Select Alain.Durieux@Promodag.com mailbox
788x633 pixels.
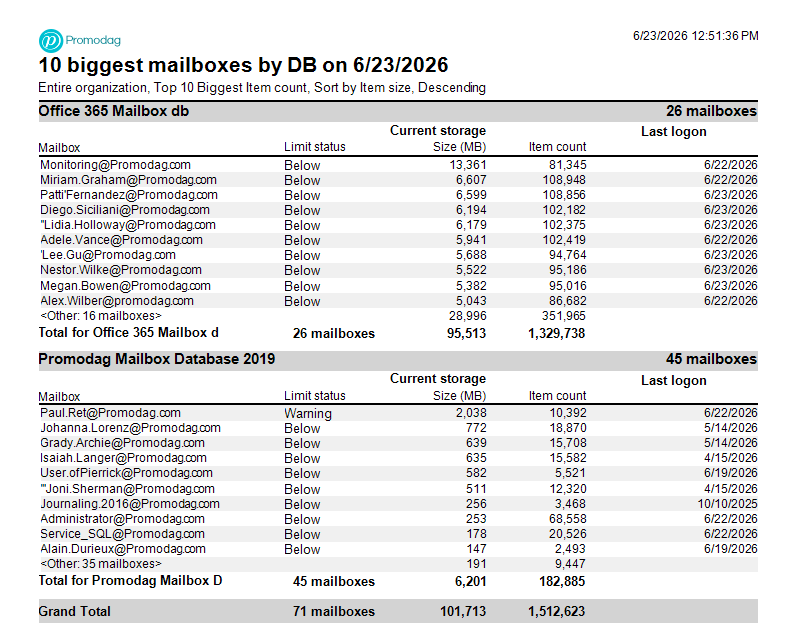123,549
